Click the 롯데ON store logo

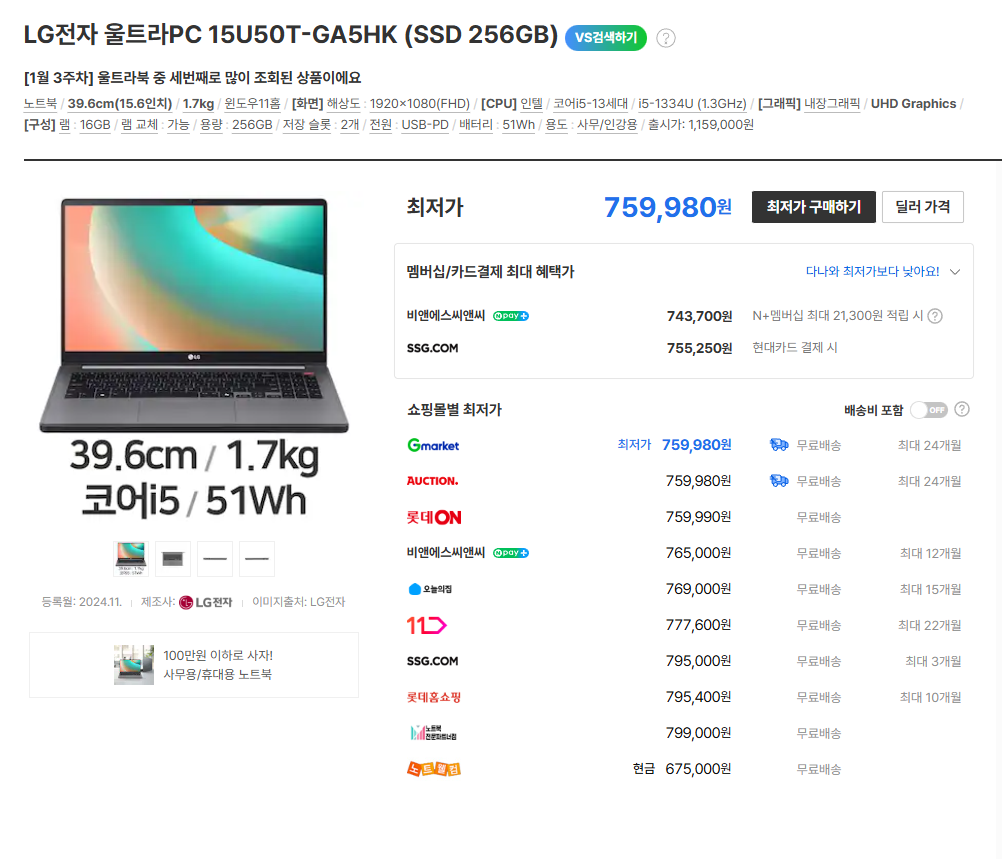(434, 517)
